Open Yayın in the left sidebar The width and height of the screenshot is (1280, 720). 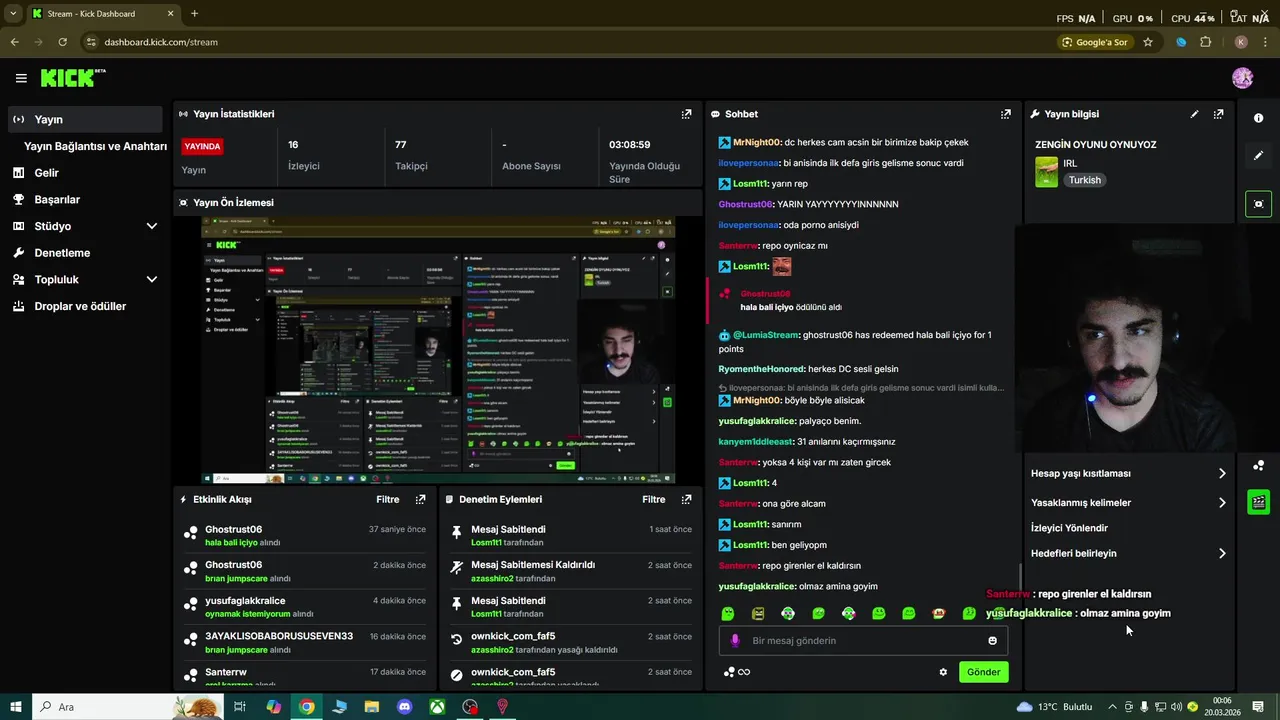point(85,119)
